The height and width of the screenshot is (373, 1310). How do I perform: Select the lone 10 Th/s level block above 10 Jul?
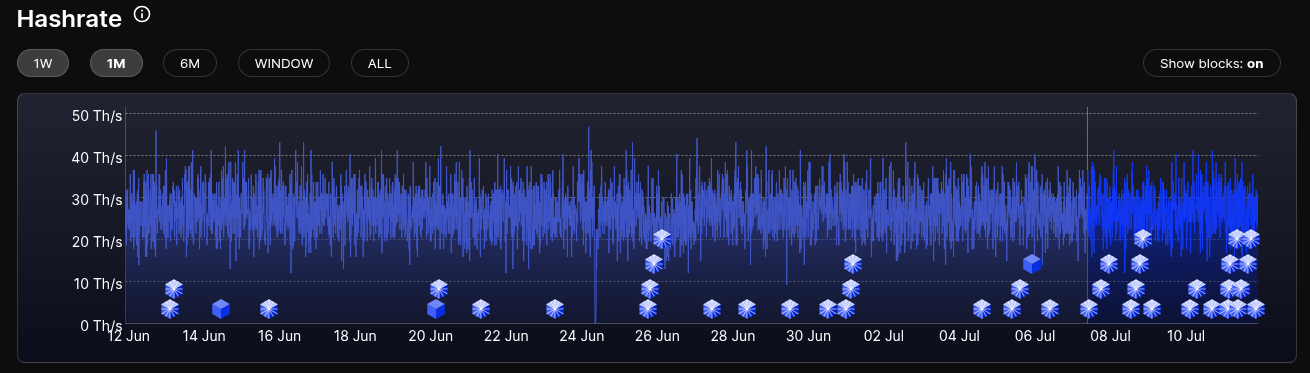1197,289
